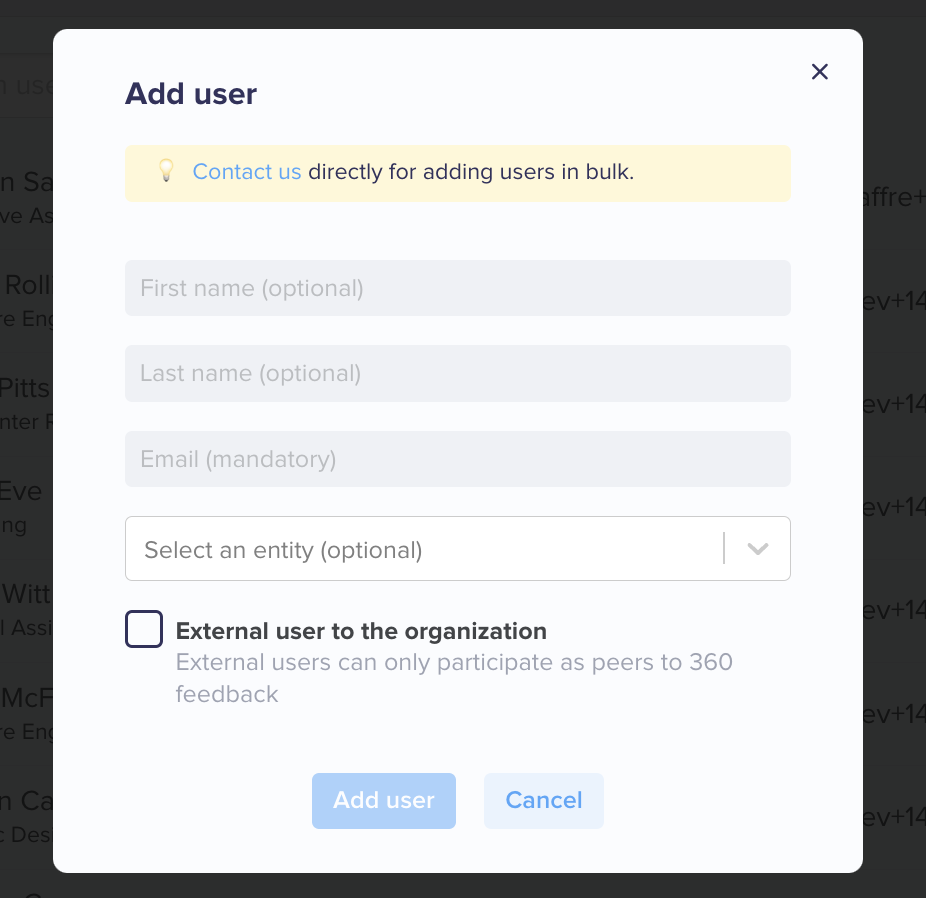The width and height of the screenshot is (926, 898).
Task: Click the yellow bulk users tip banner
Action: (x=458, y=173)
